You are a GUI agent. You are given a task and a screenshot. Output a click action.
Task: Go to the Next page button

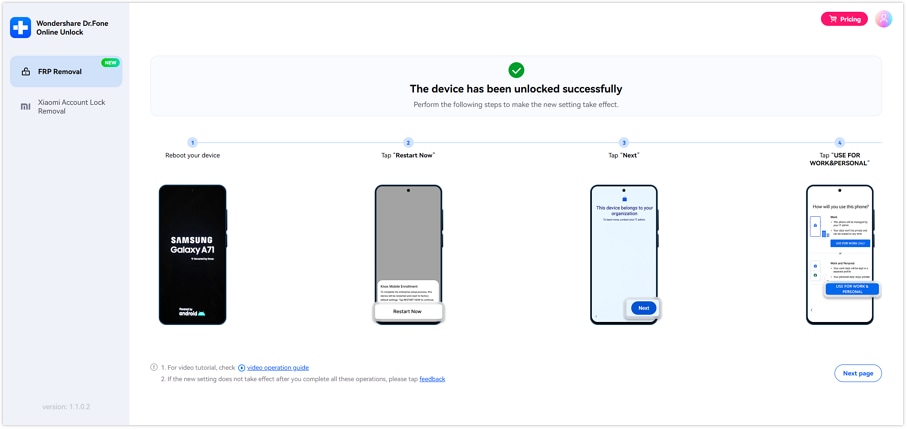[x=858, y=373]
